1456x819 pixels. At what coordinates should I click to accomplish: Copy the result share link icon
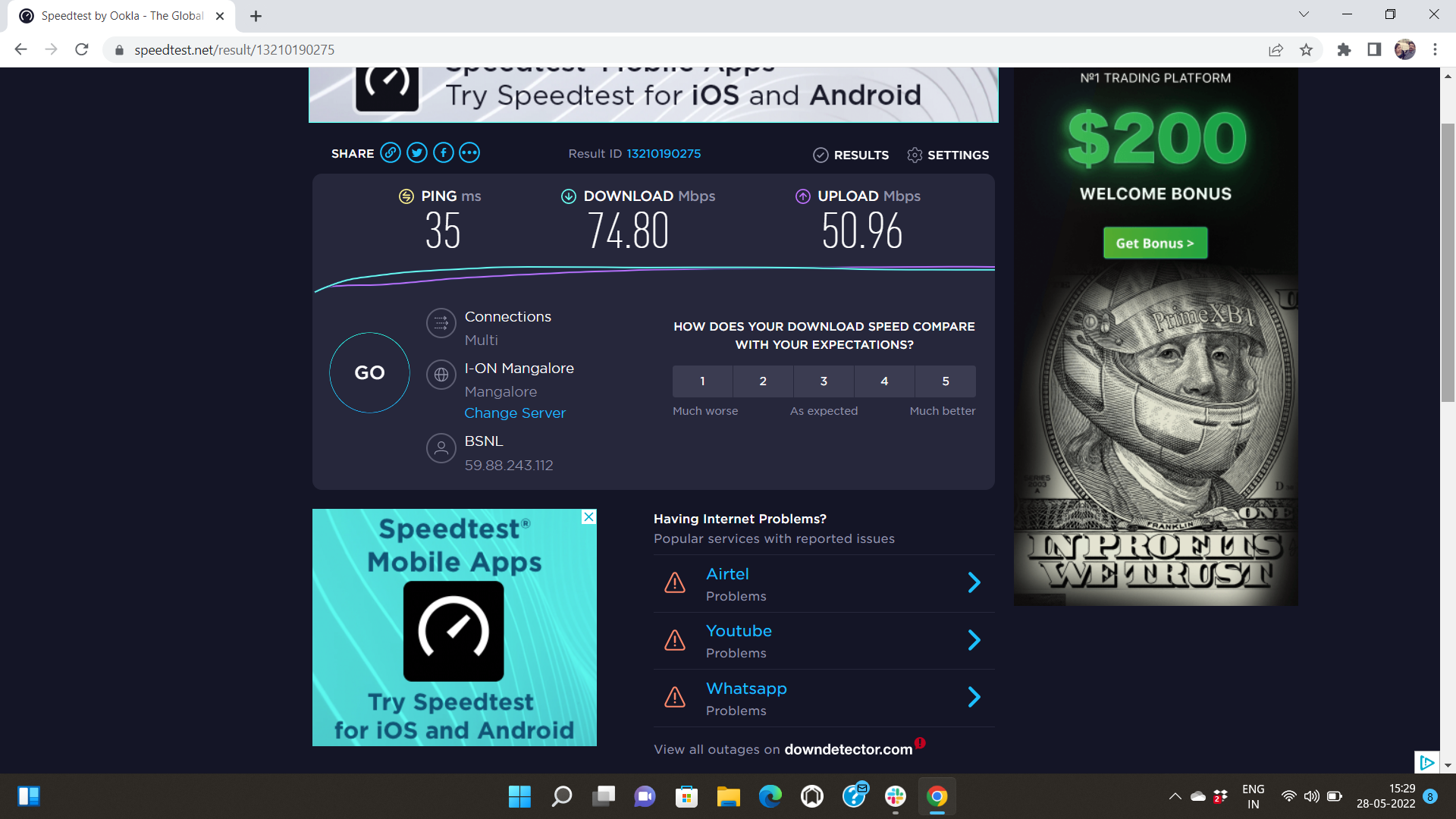click(x=391, y=152)
